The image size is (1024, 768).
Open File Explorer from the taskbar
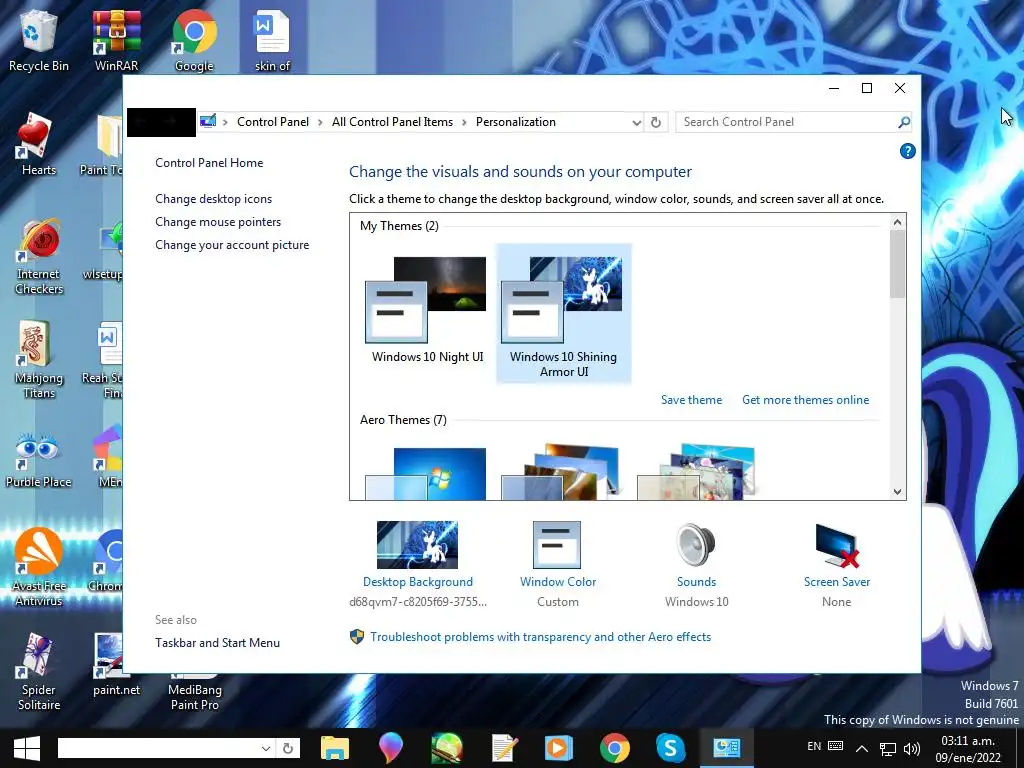(334, 748)
